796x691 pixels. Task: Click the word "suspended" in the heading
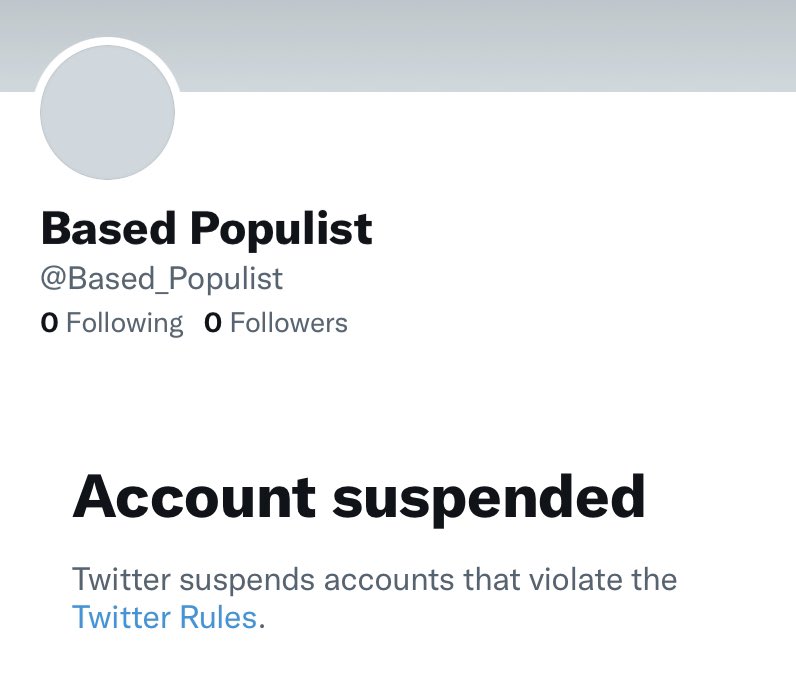489,498
